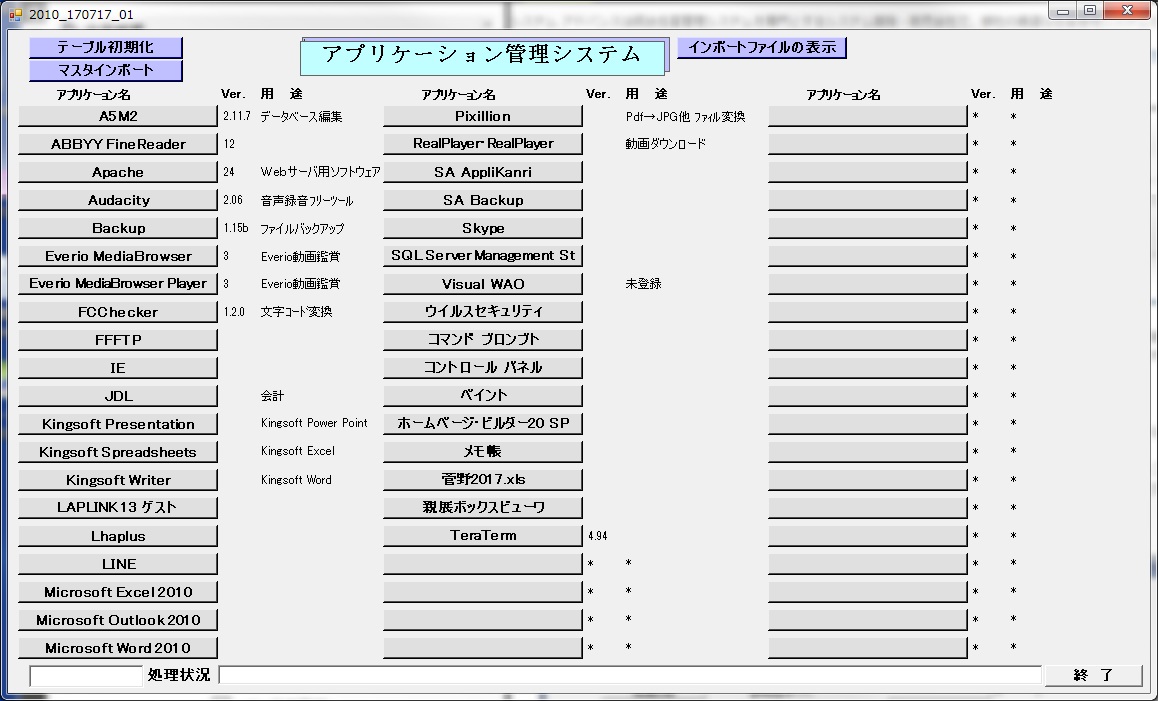Image resolution: width=1158 pixels, height=701 pixels.
Task: Click version 4.94 beside TeraTerm
Action: 597,536
